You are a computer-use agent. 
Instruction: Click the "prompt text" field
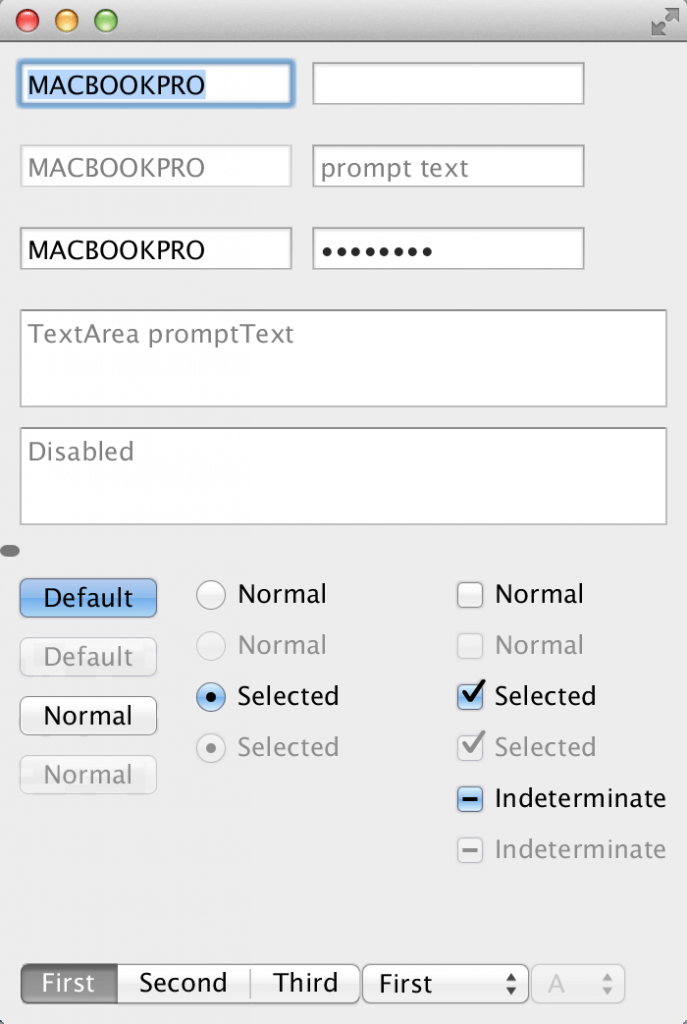point(447,166)
